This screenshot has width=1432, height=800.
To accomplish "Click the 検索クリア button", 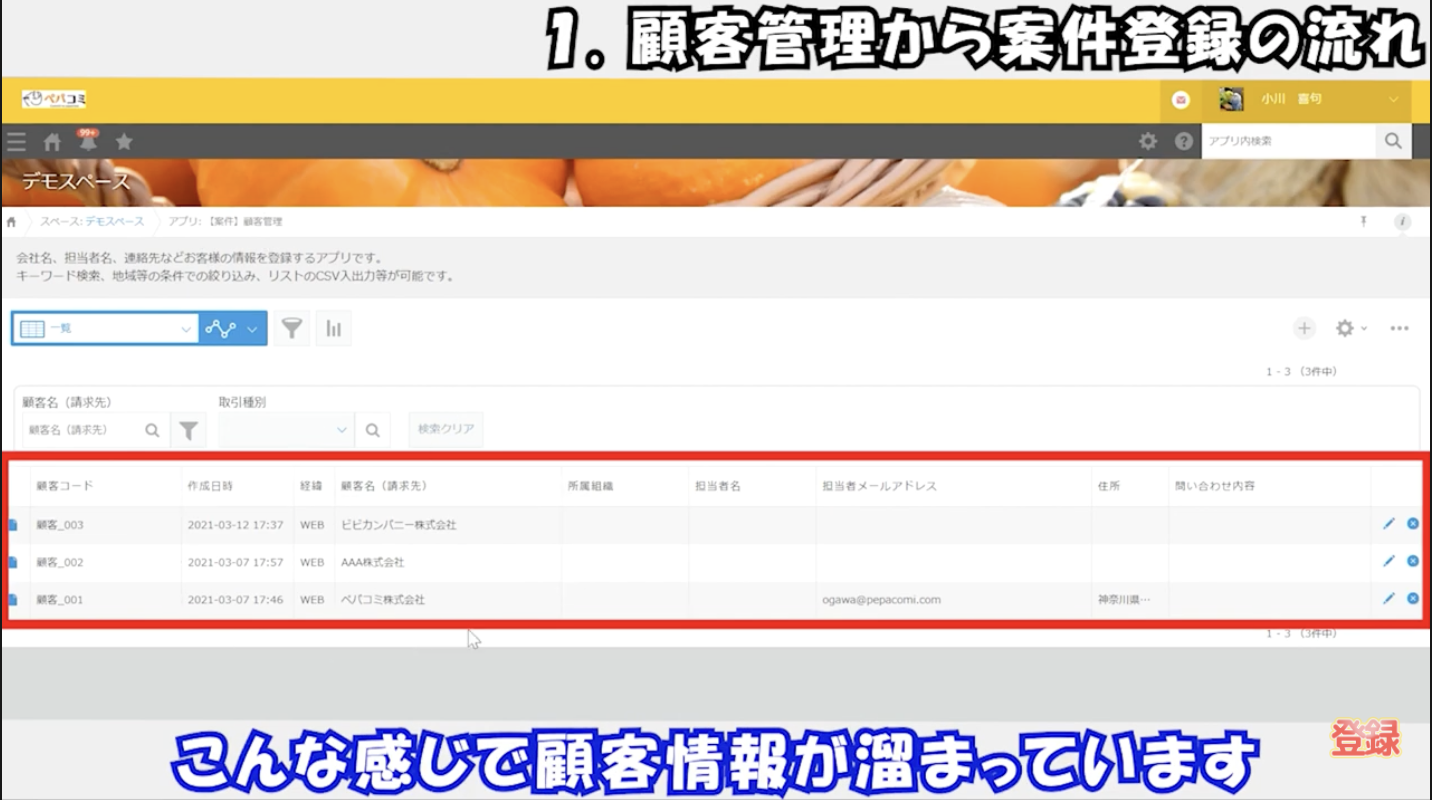I will click(x=445, y=429).
